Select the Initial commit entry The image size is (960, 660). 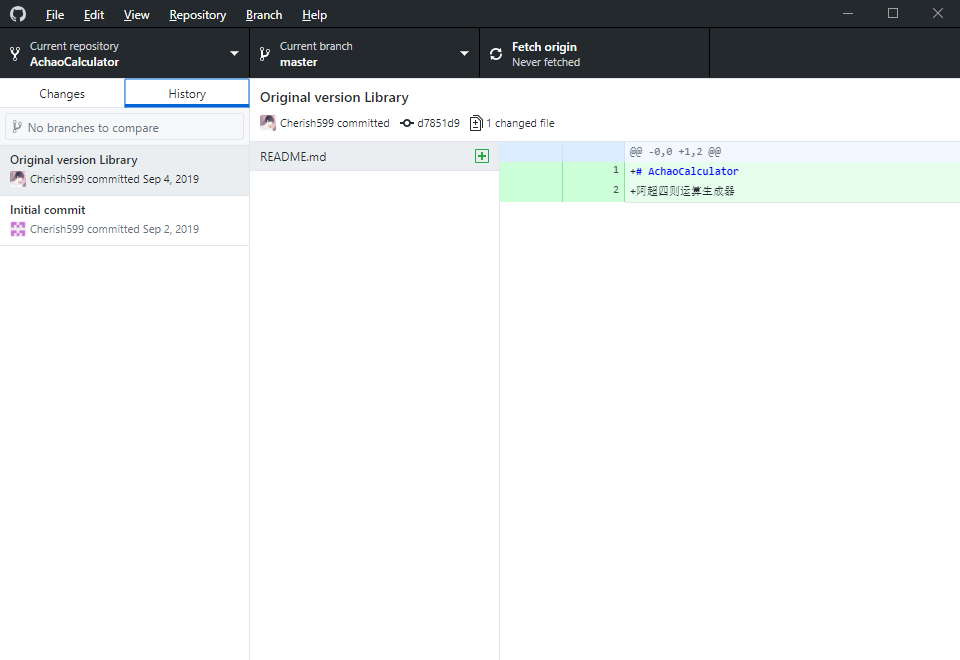click(x=124, y=220)
